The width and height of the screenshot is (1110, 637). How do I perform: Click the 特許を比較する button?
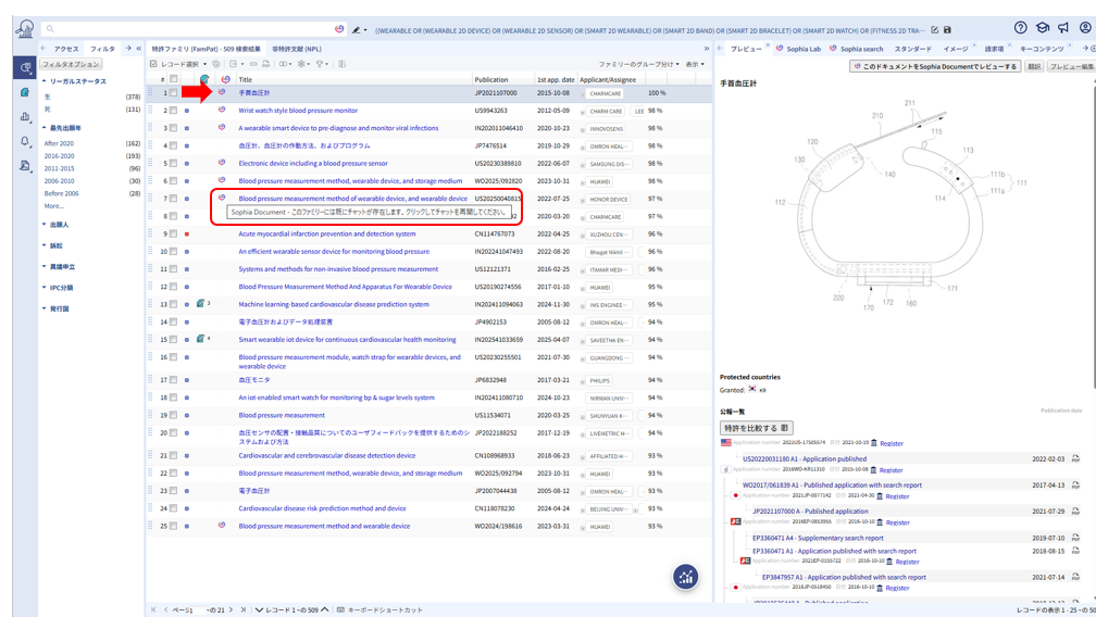(756, 427)
